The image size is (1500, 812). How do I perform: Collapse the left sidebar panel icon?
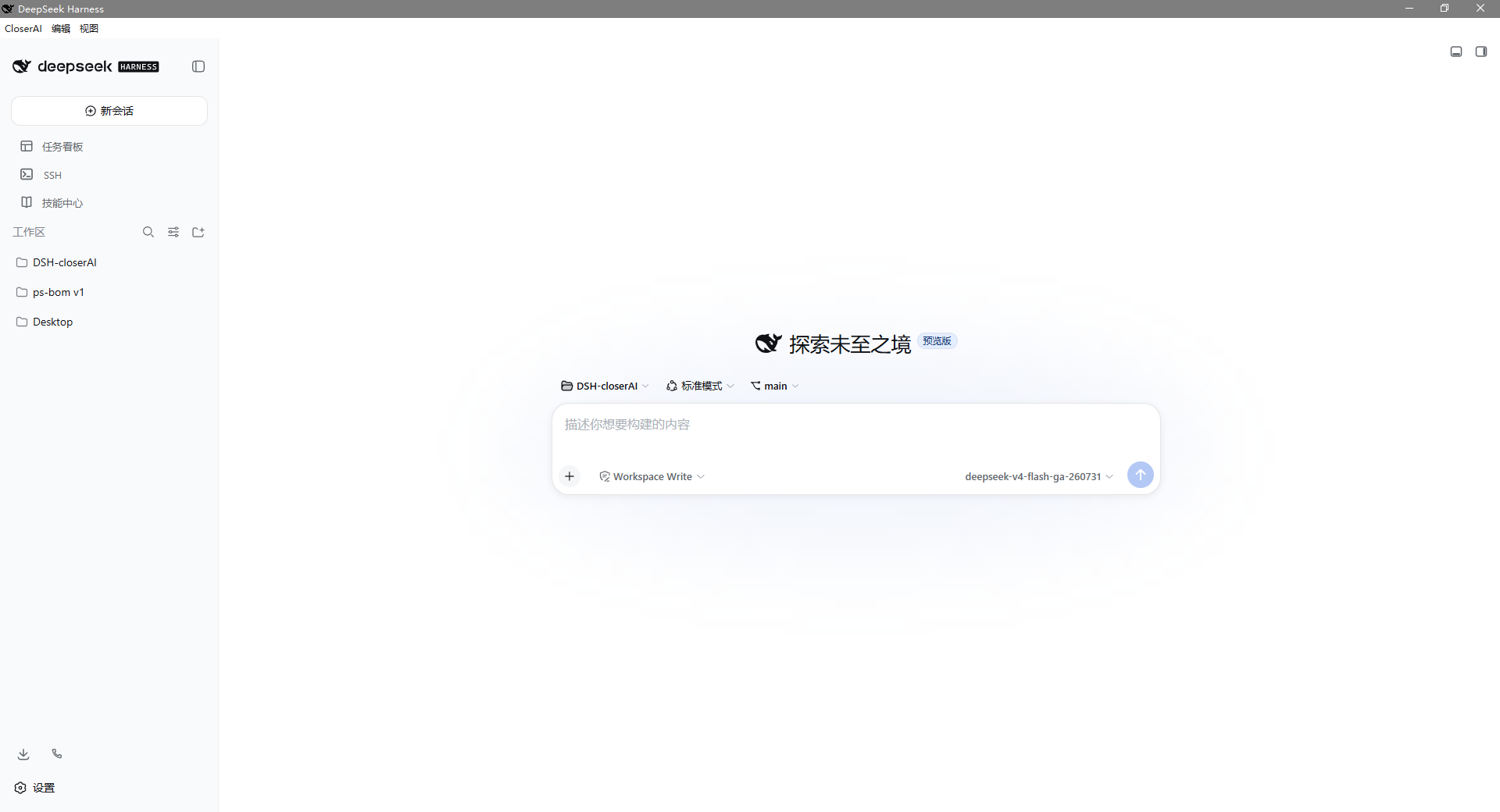point(198,66)
